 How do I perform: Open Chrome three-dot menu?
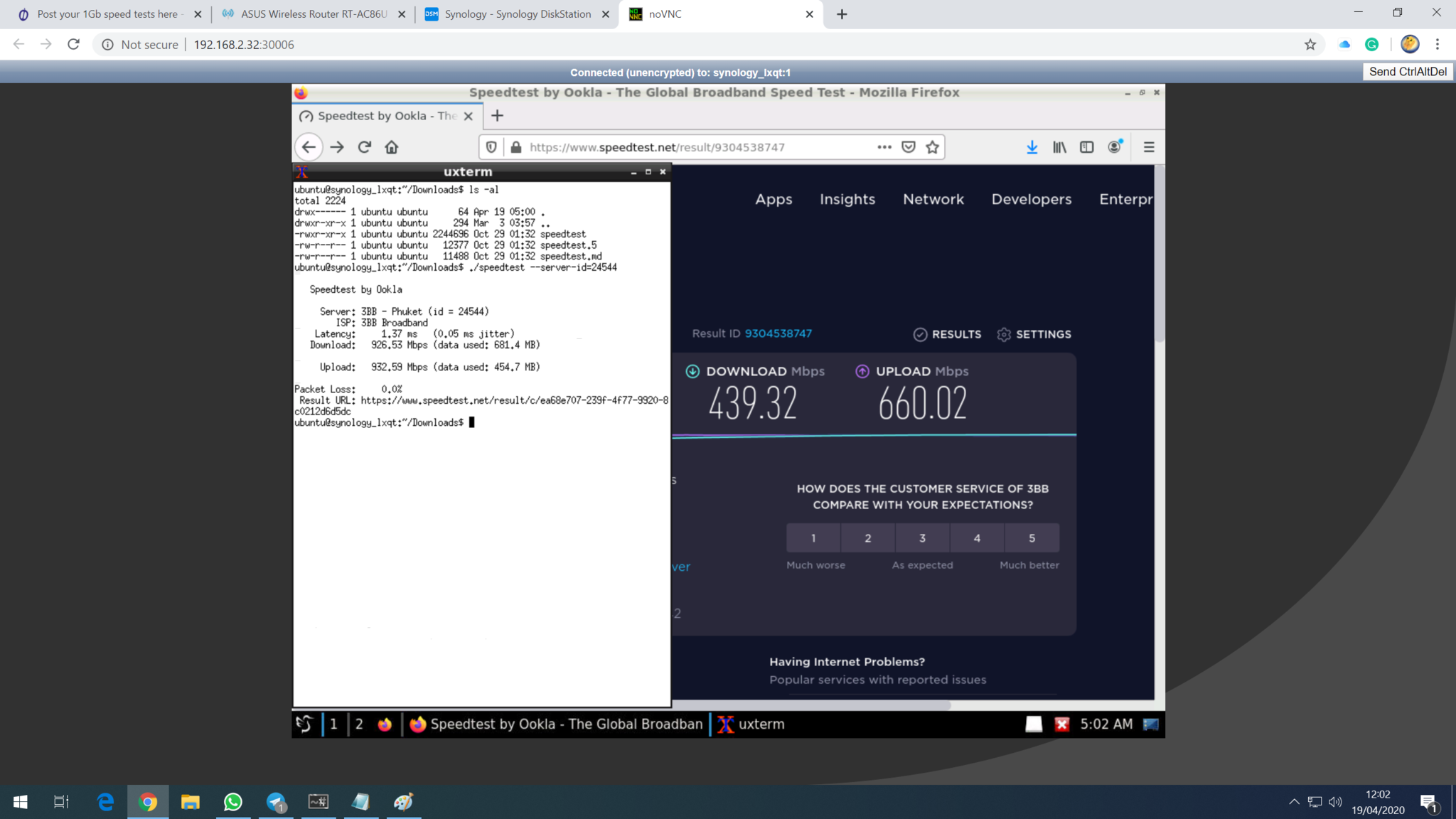point(1438,44)
